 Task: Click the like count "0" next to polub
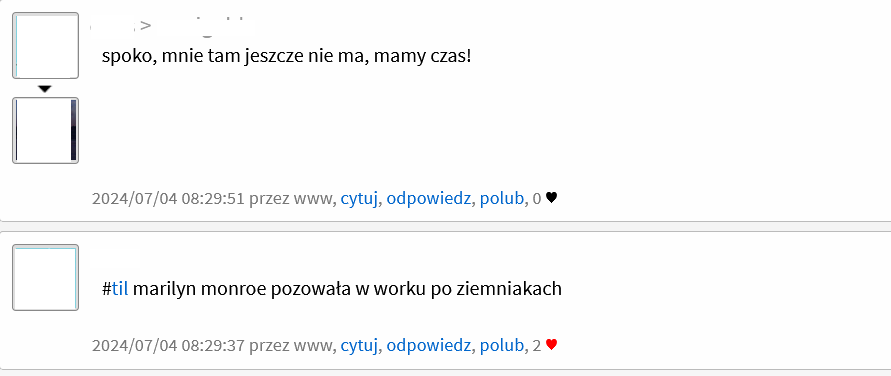(x=537, y=199)
